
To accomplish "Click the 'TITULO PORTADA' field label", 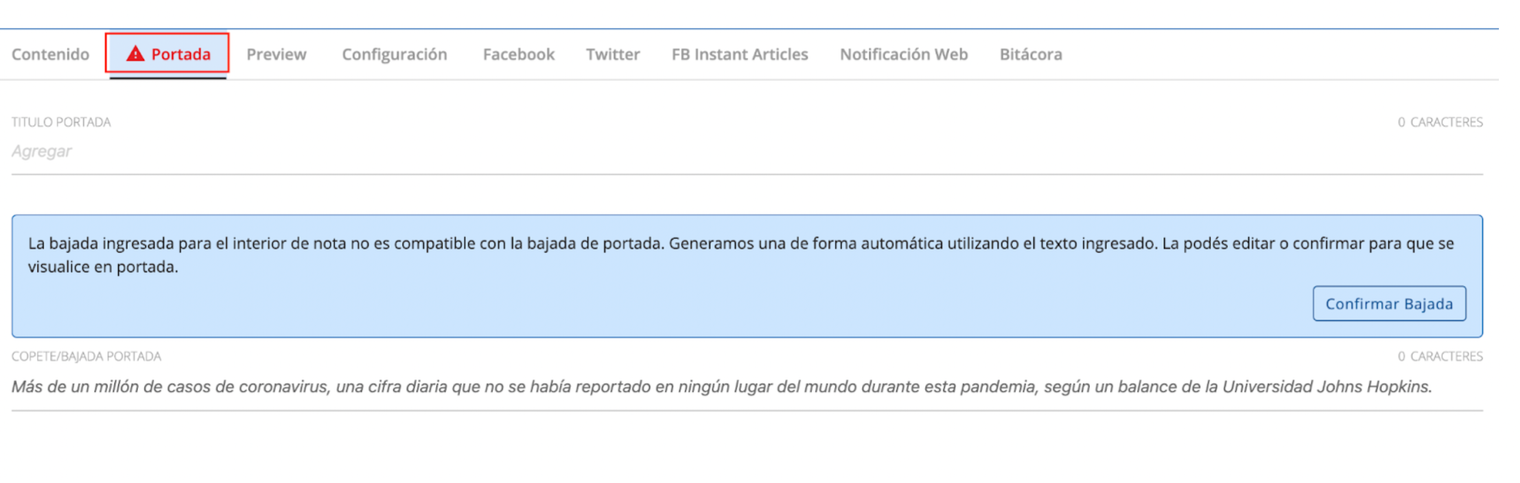I will point(61,122).
